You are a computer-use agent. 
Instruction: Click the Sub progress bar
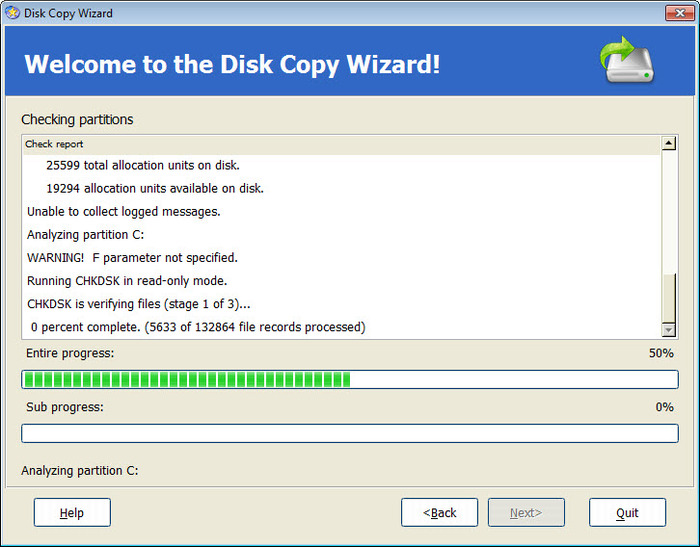tap(350, 433)
